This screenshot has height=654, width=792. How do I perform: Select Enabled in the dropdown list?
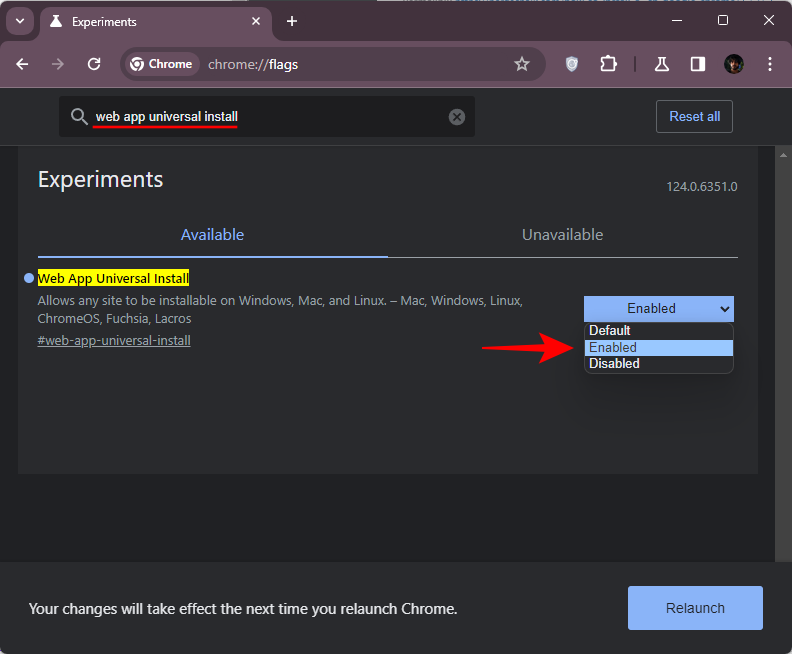coord(659,347)
